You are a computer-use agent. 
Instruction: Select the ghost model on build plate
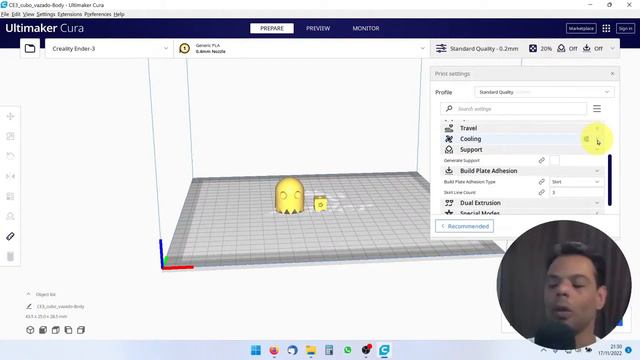289,196
